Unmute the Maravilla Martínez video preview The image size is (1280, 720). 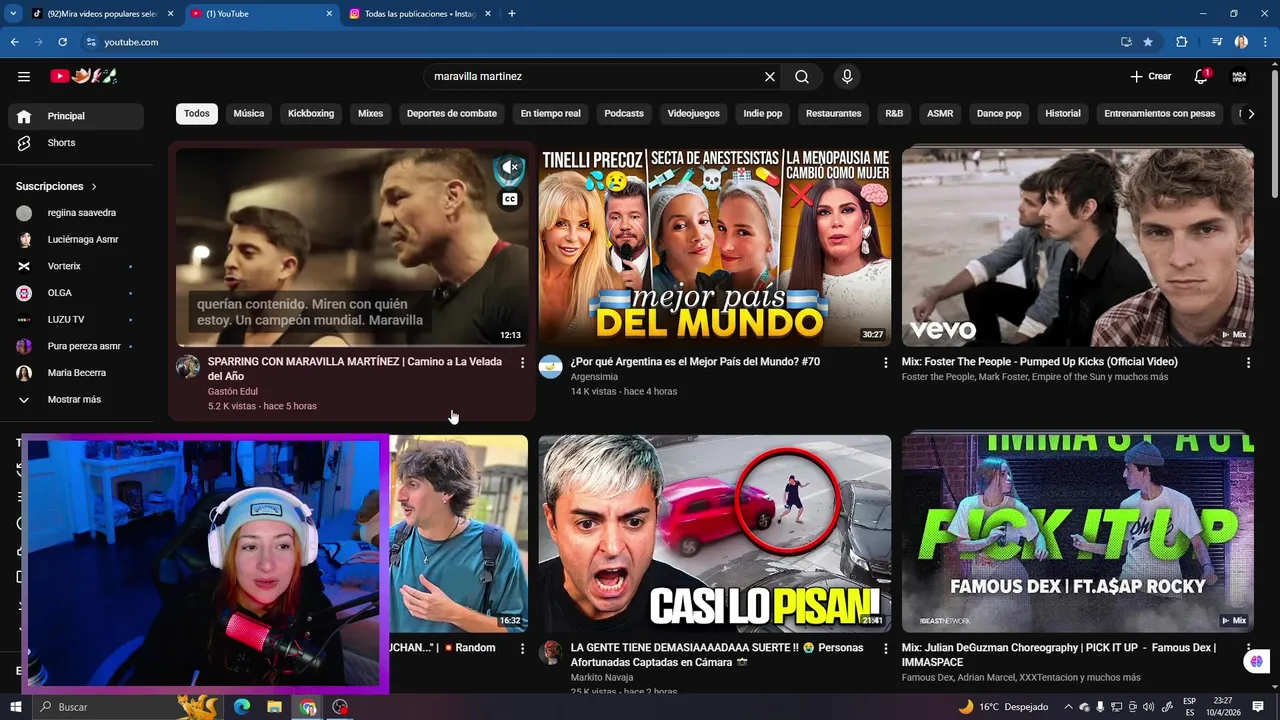point(510,168)
